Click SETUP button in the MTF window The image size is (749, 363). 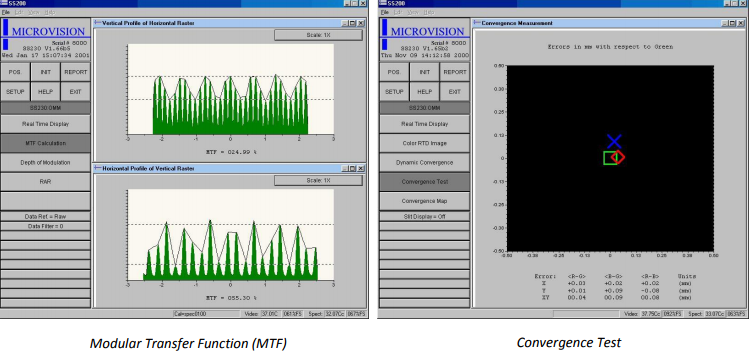click(x=15, y=91)
